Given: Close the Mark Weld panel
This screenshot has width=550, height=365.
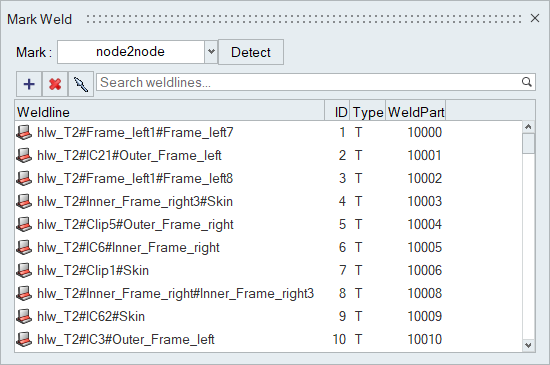Looking at the screenshot, I should pos(535,18).
